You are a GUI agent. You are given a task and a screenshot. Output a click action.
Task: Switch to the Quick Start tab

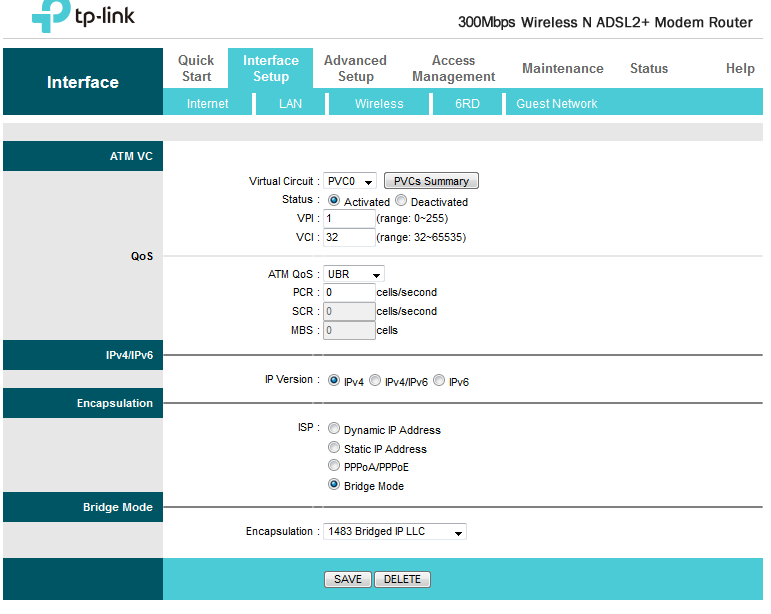coord(196,68)
